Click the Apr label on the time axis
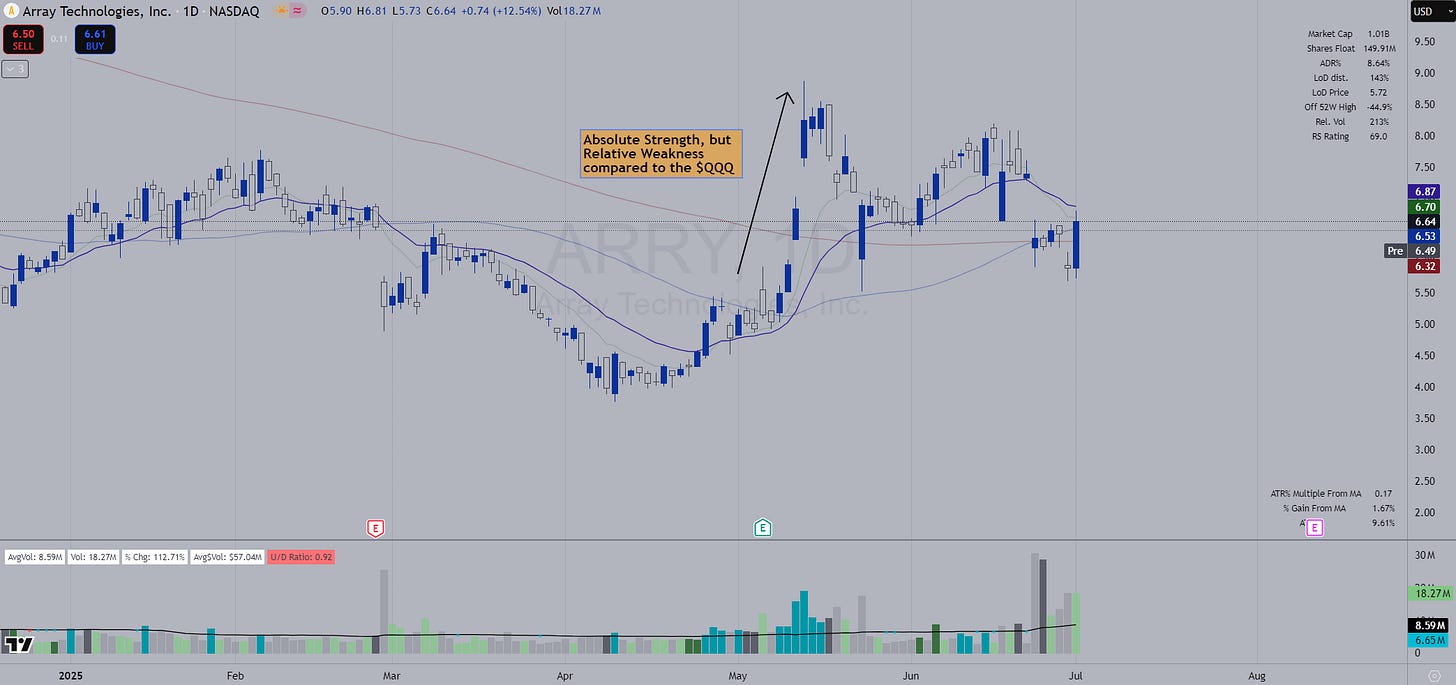The height and width of the screenshot is (685, 1456). tap(564, 675)
